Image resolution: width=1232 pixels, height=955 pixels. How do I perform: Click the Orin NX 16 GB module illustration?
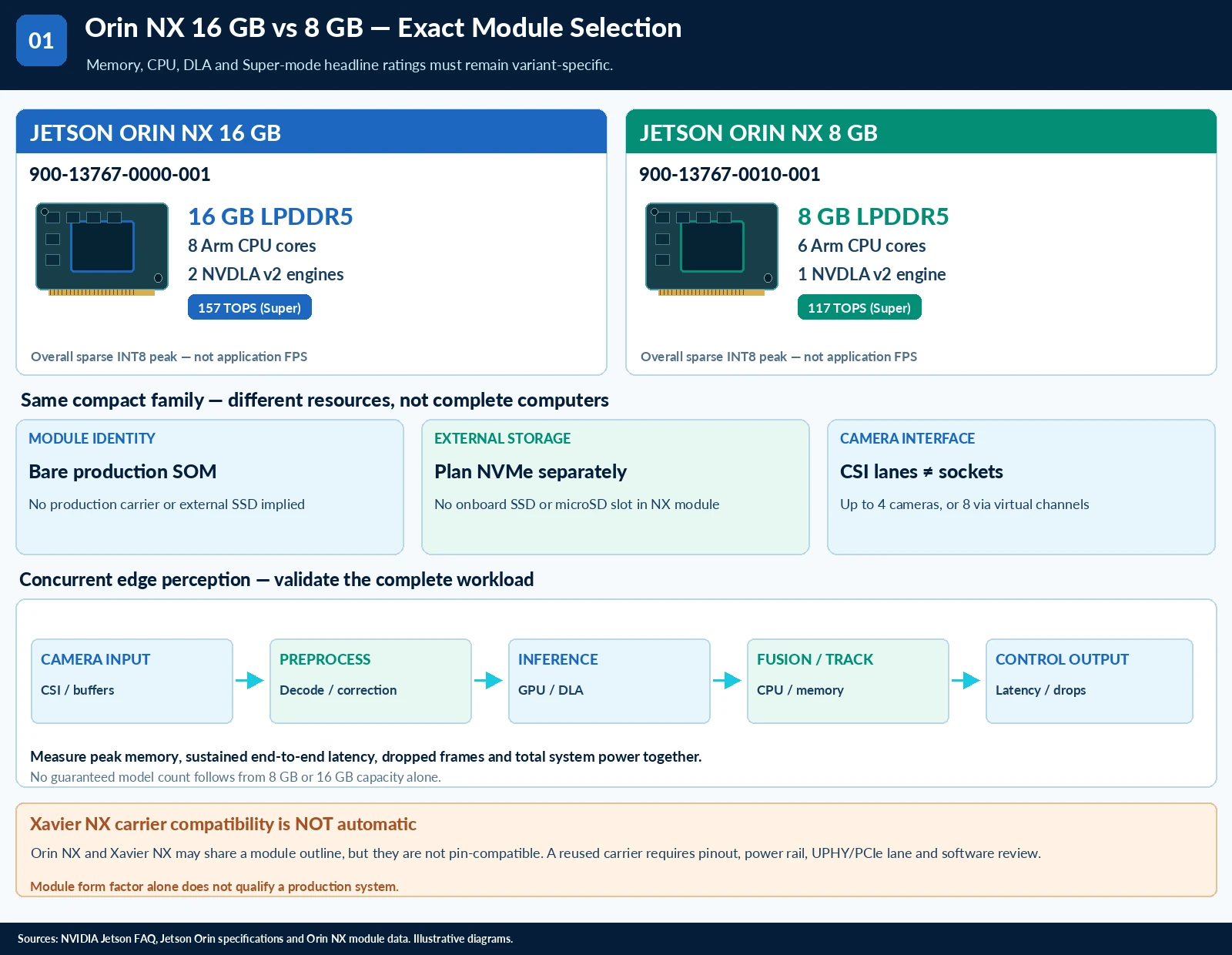point(102,249)
